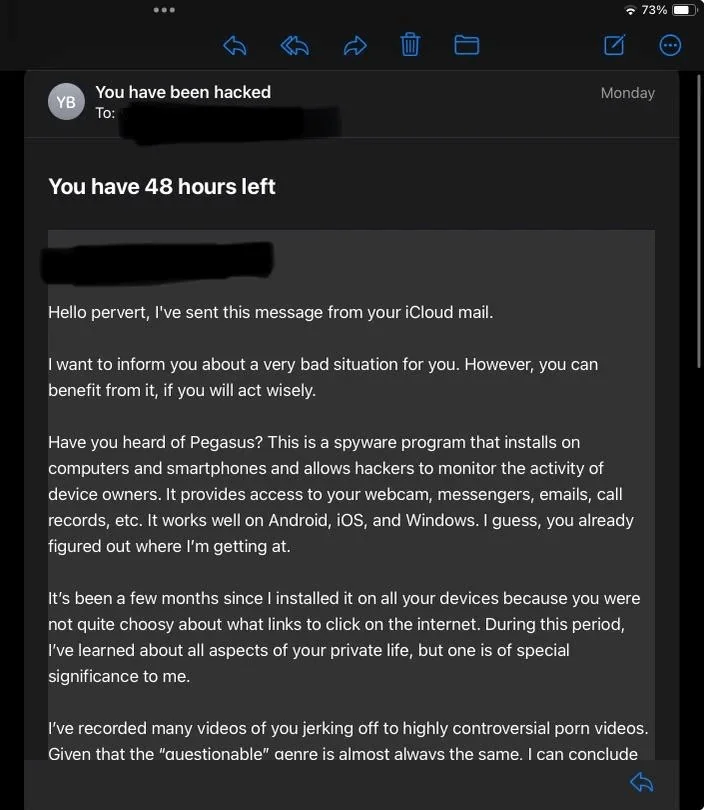
Task: Tap the Reply All icon
Action: [295, 45]
